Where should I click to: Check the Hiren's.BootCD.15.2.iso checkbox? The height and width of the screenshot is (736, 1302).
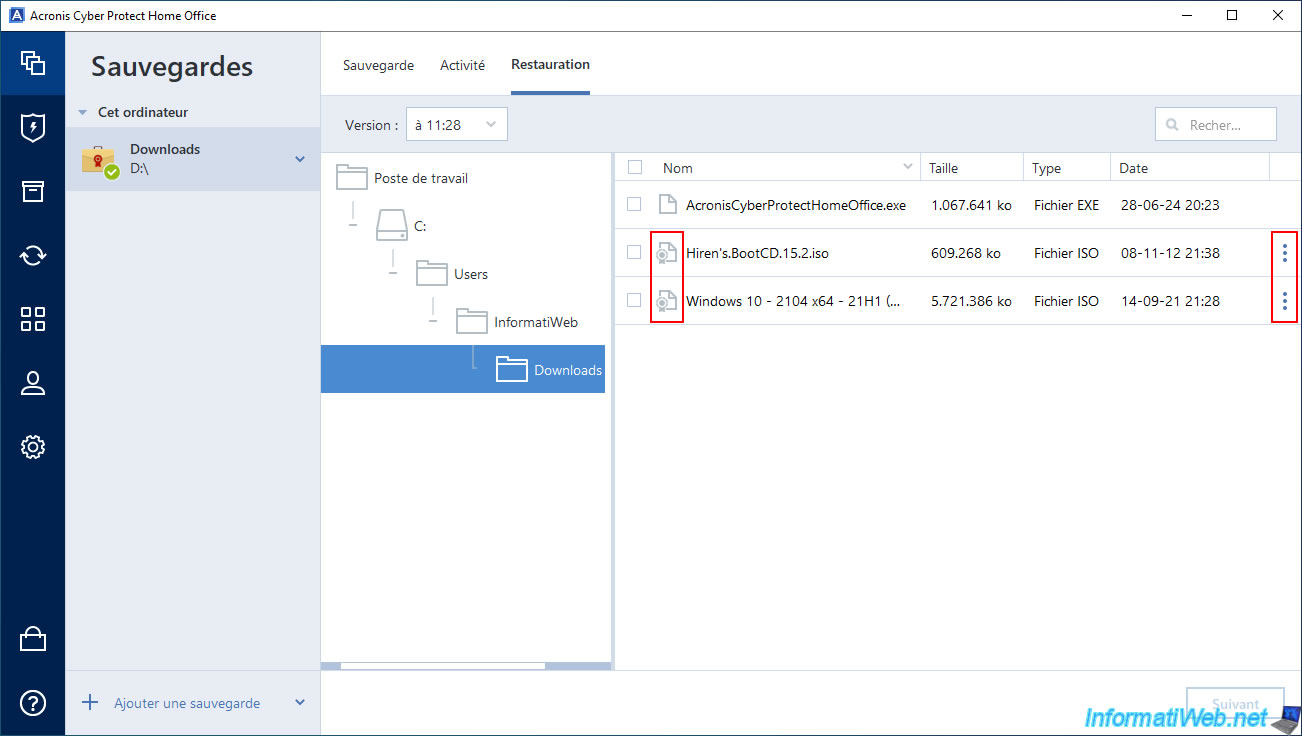pos(634,252)
